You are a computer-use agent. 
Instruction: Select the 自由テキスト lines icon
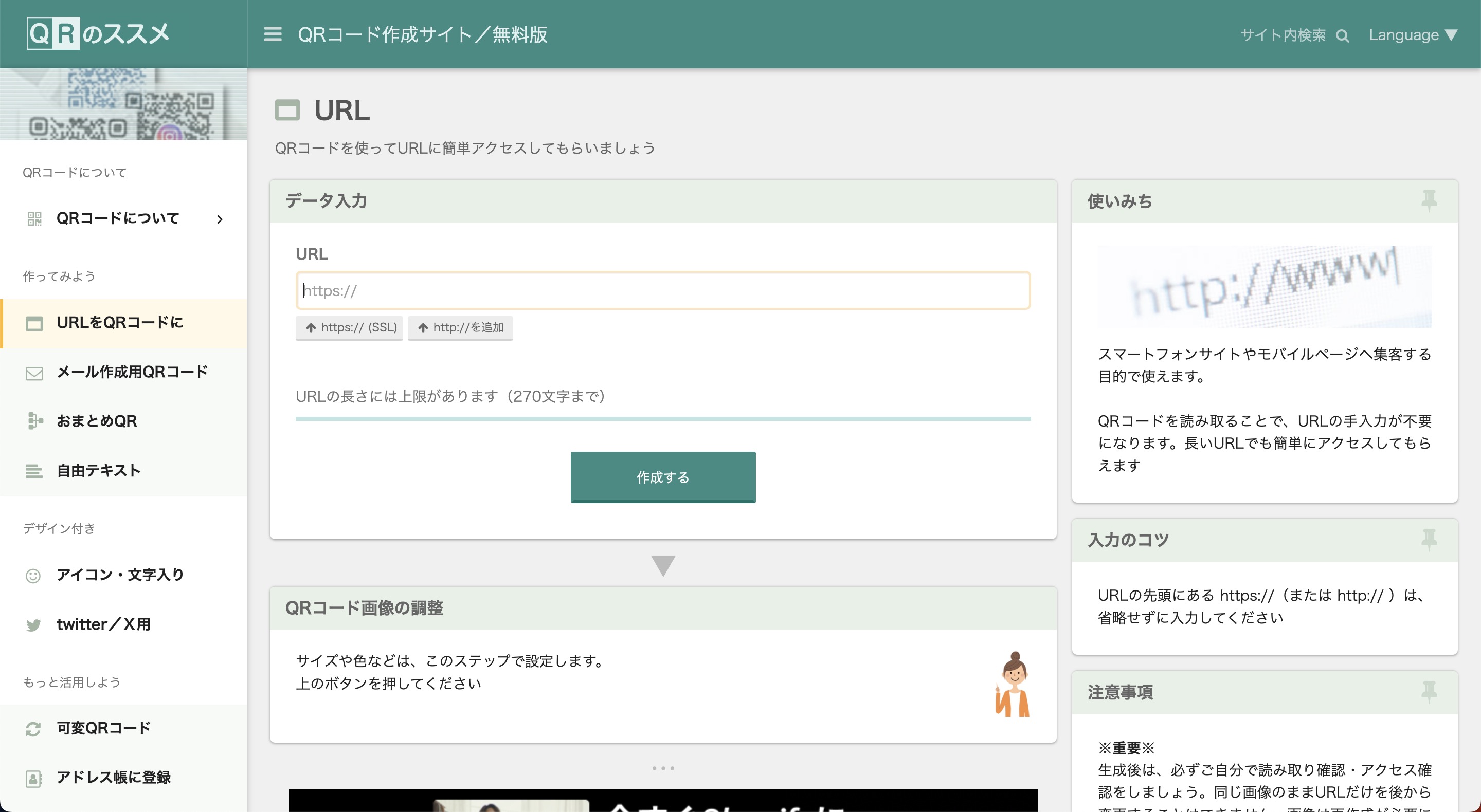click(x=34, y=471)
